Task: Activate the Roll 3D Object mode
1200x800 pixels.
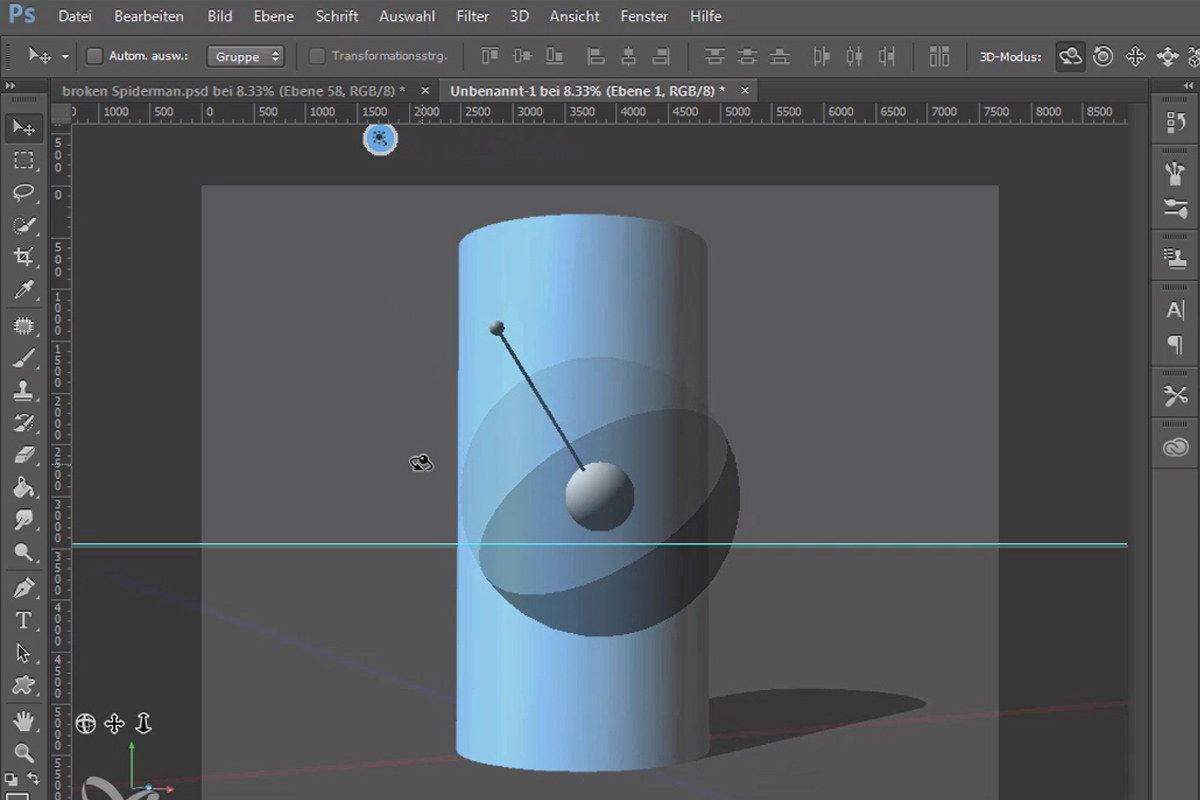Action: (1103, 57)
